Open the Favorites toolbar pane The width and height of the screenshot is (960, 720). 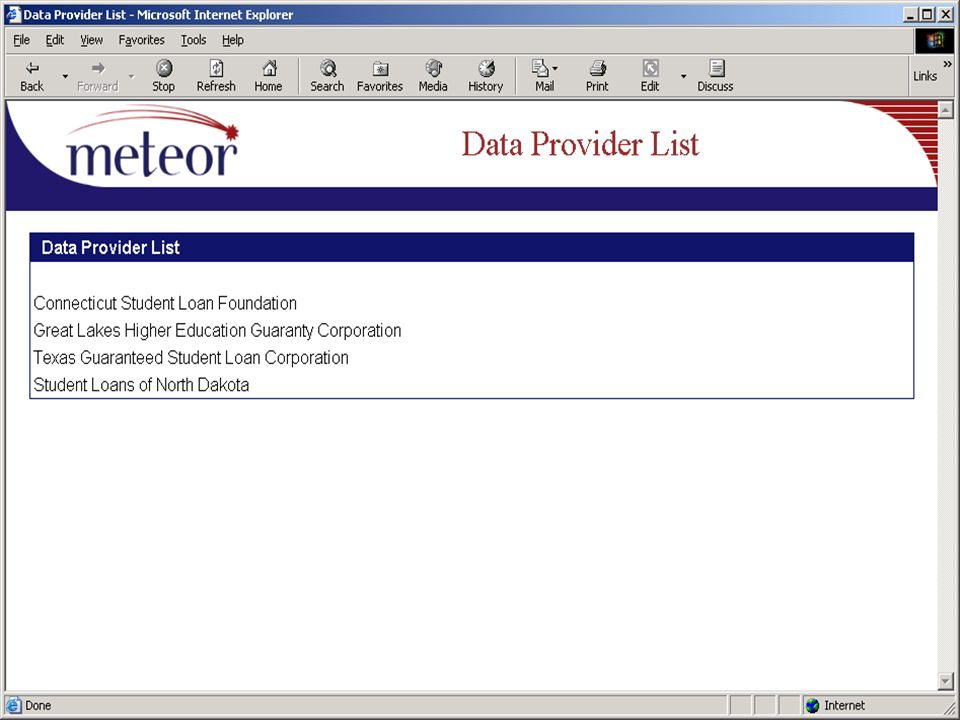pyautogui.click(x=380, y=76)
